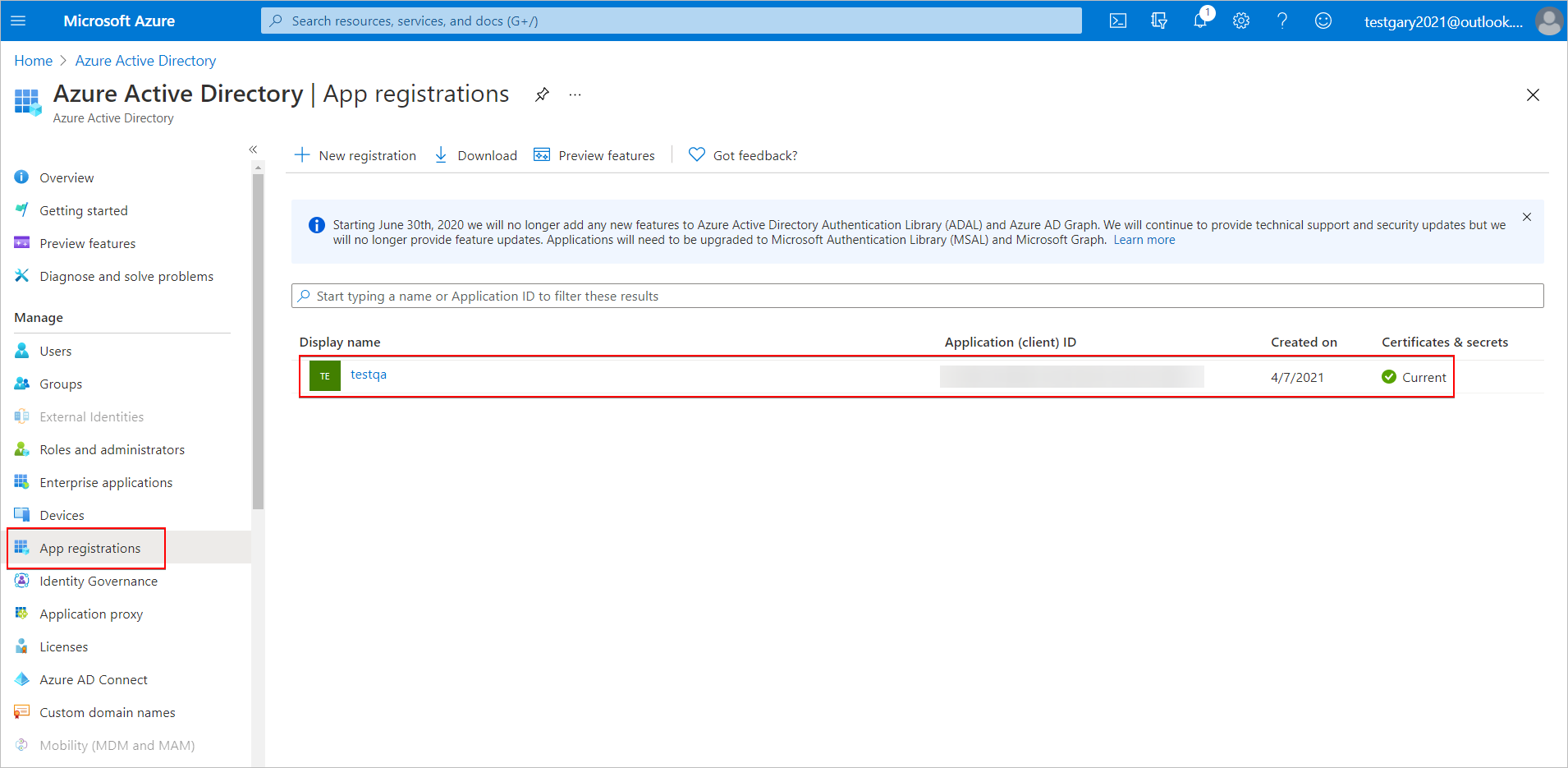Open Users in the Manage section

point(55,352)
